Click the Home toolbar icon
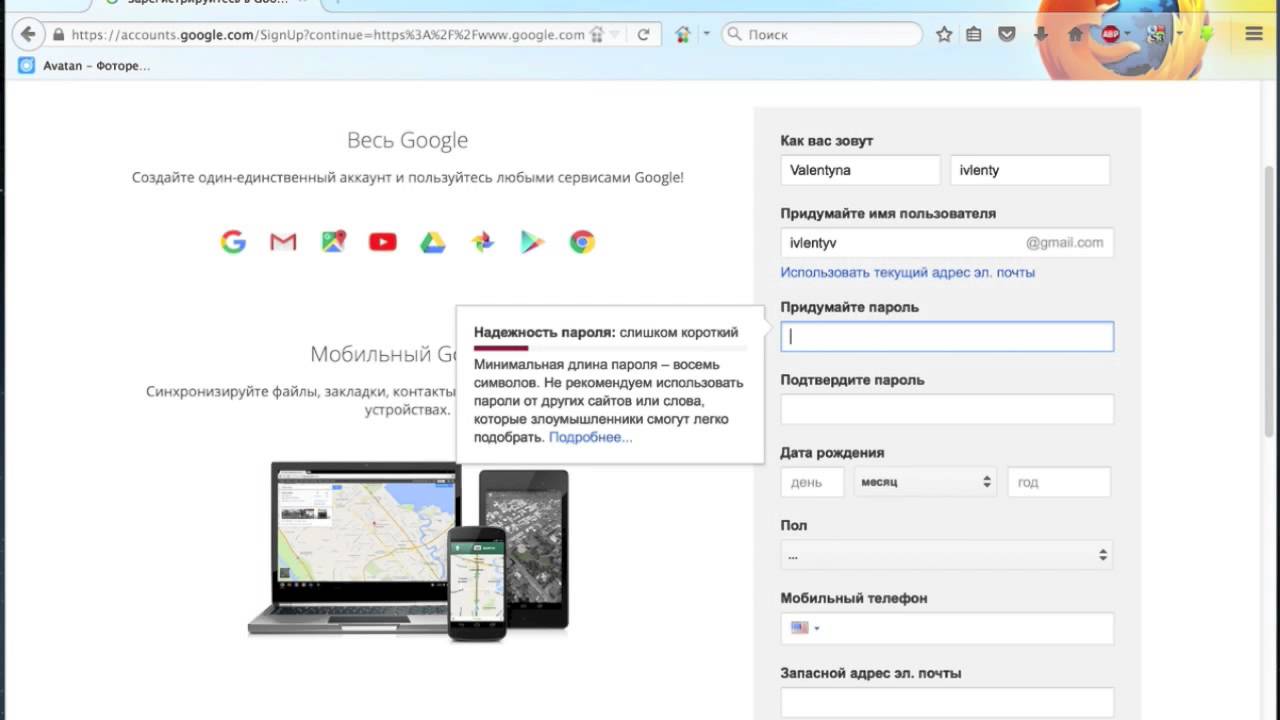Viewport: 1280px width, 720px height. click(x=1075, y=34)
